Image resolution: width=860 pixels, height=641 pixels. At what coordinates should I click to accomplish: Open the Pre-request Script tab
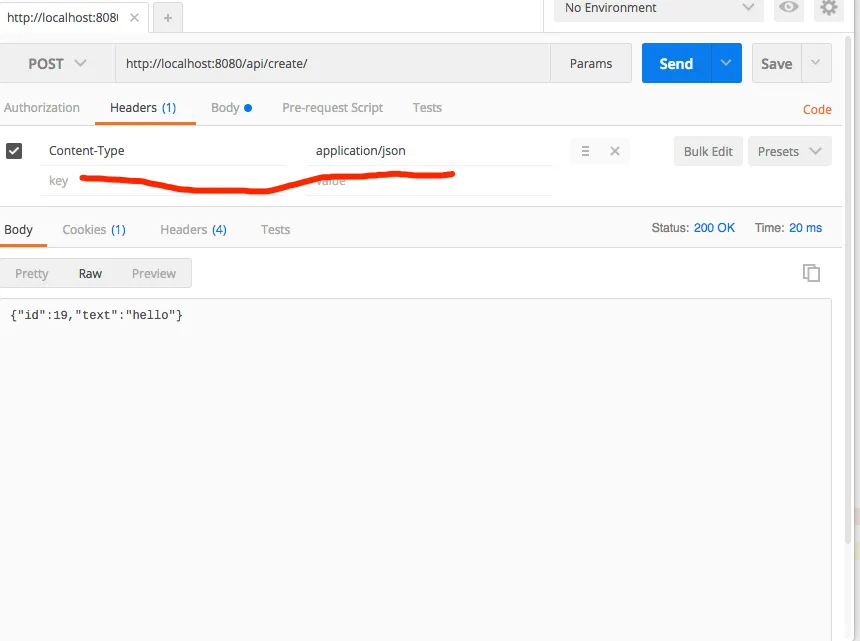point(332,107)
